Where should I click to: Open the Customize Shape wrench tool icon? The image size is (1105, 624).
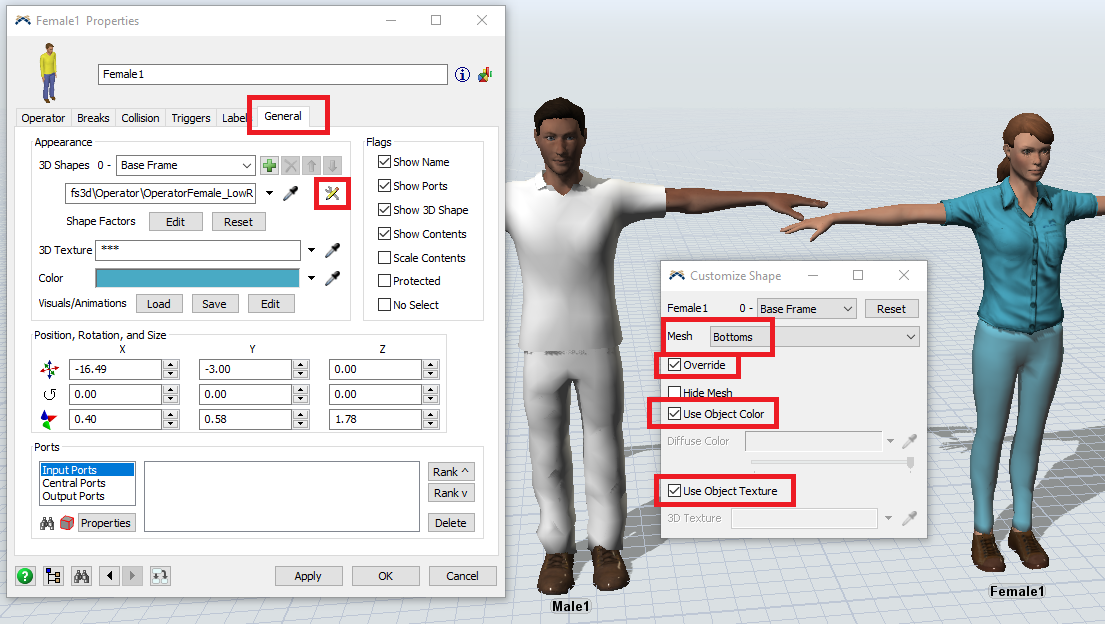click(332, 193)
